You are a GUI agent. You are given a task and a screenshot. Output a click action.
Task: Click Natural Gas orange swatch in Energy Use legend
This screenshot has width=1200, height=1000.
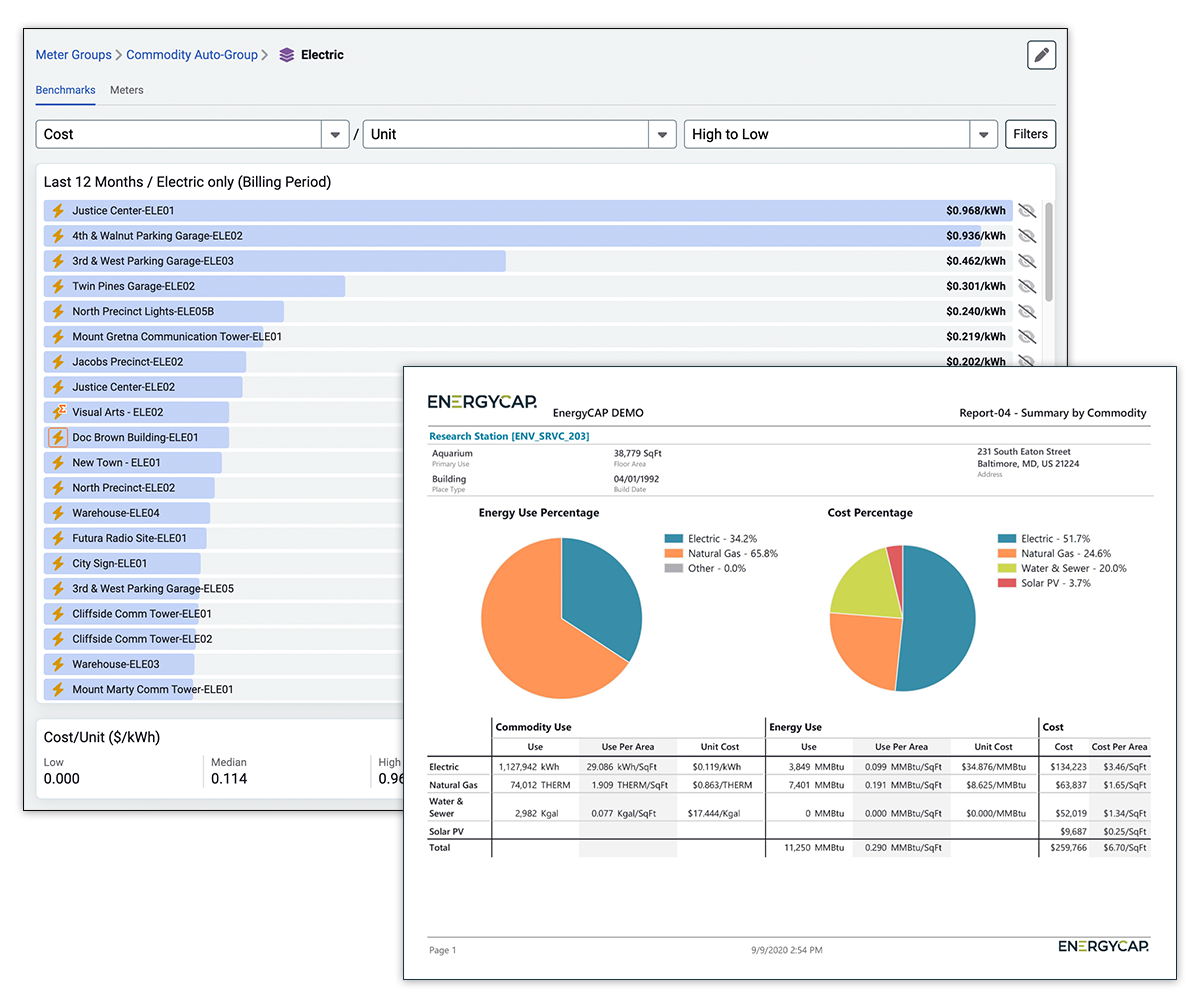(672, 553)
